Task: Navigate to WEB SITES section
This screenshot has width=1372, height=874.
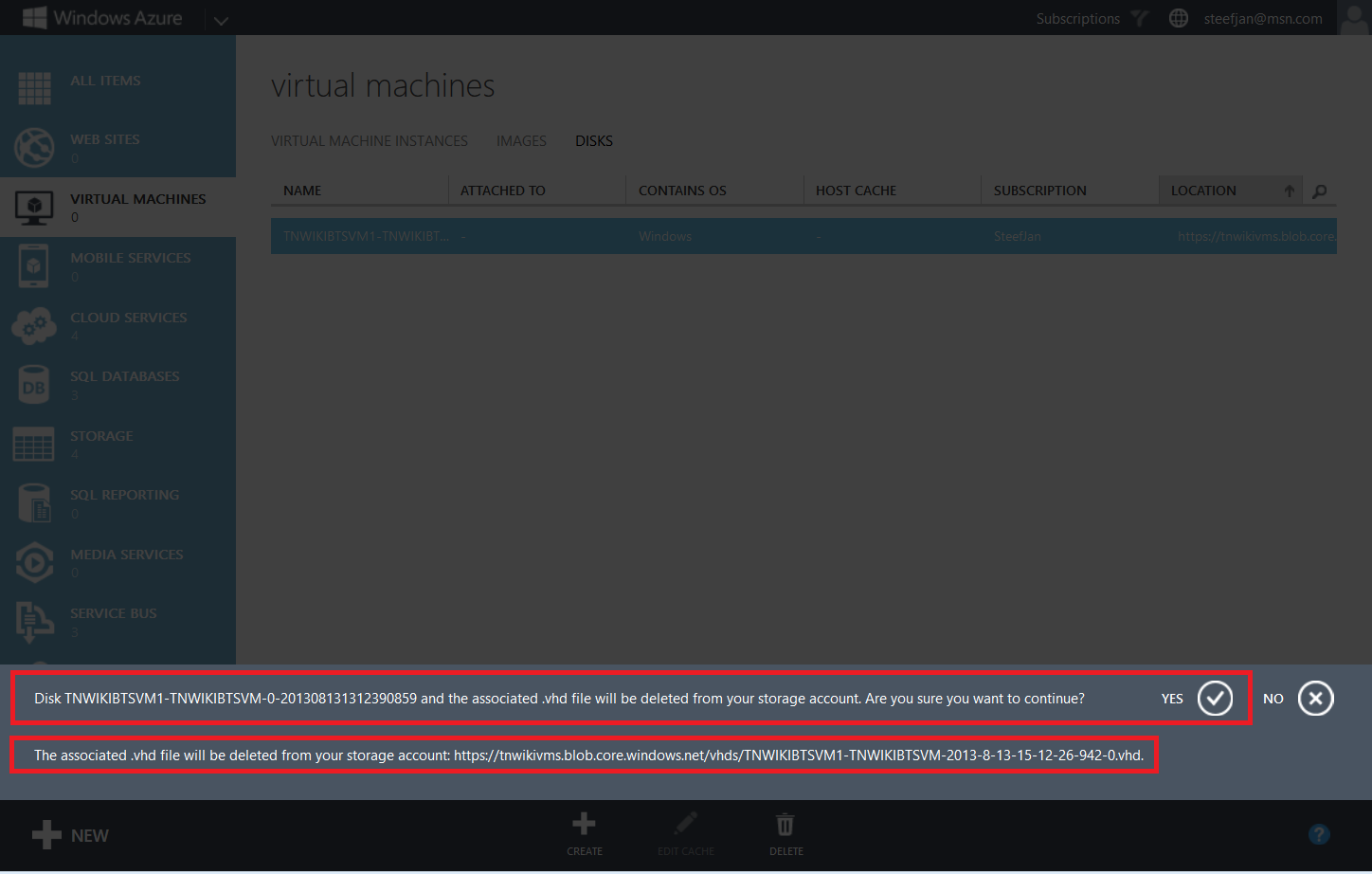Action: [x=105, y=139]
